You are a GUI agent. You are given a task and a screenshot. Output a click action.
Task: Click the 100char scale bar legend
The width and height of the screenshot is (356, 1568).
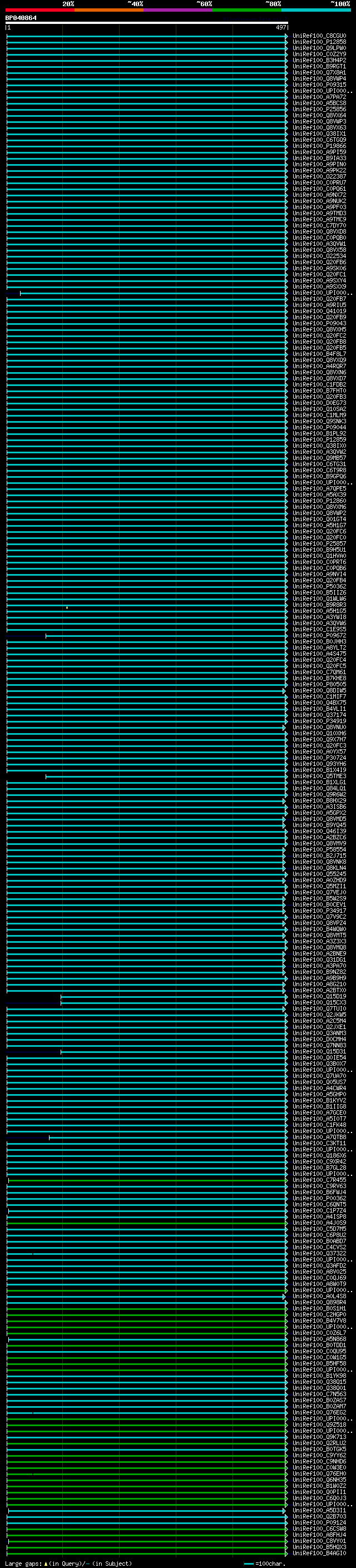(264, 1564)
